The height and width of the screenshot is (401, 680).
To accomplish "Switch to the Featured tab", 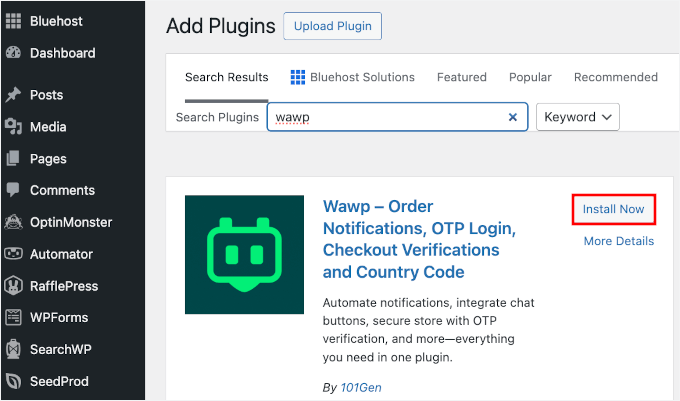I will 461,77.
